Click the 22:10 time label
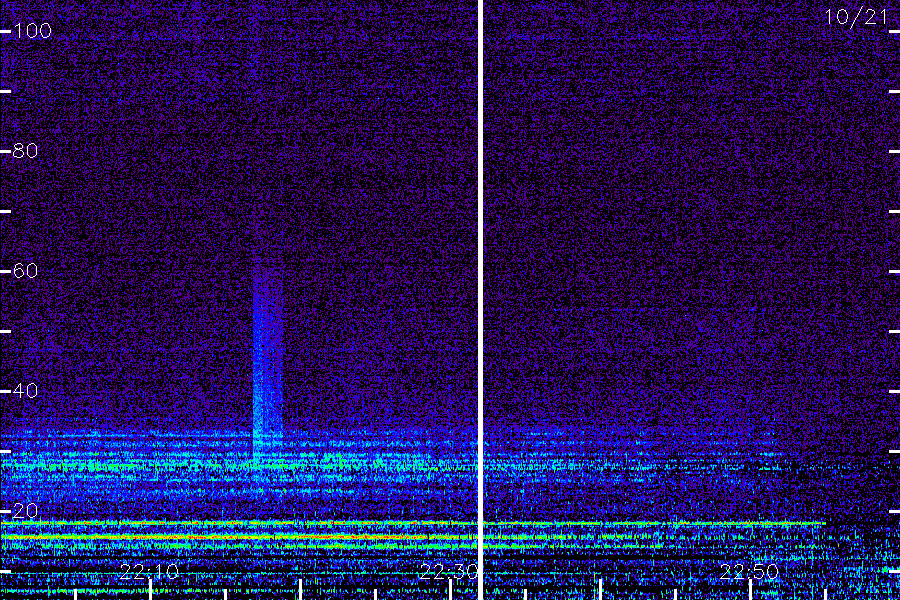This screenshot has height=600, width=900. coord(149,571)
